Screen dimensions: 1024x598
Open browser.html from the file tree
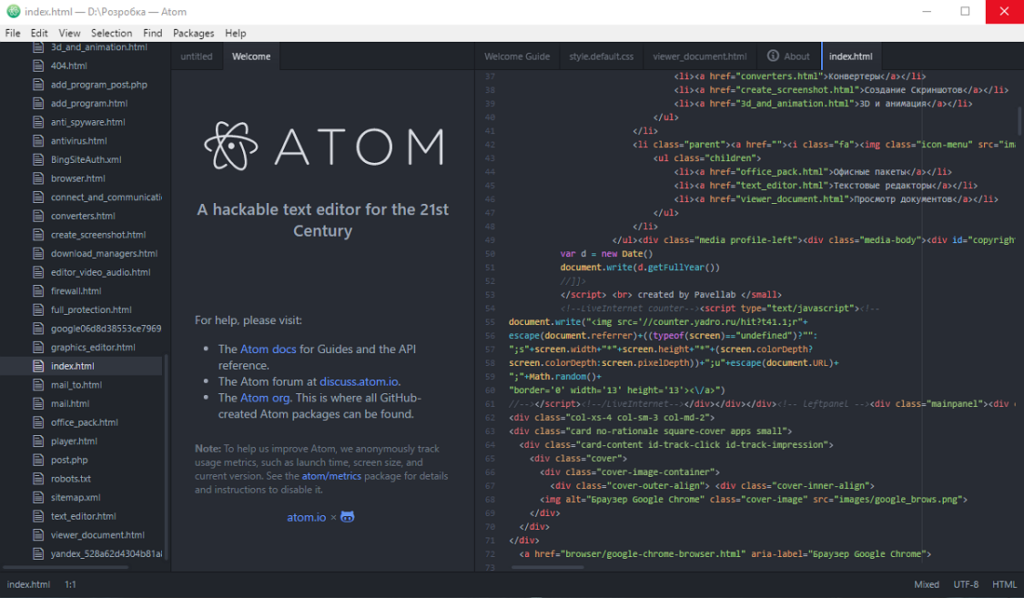click(x=78, y=178)
